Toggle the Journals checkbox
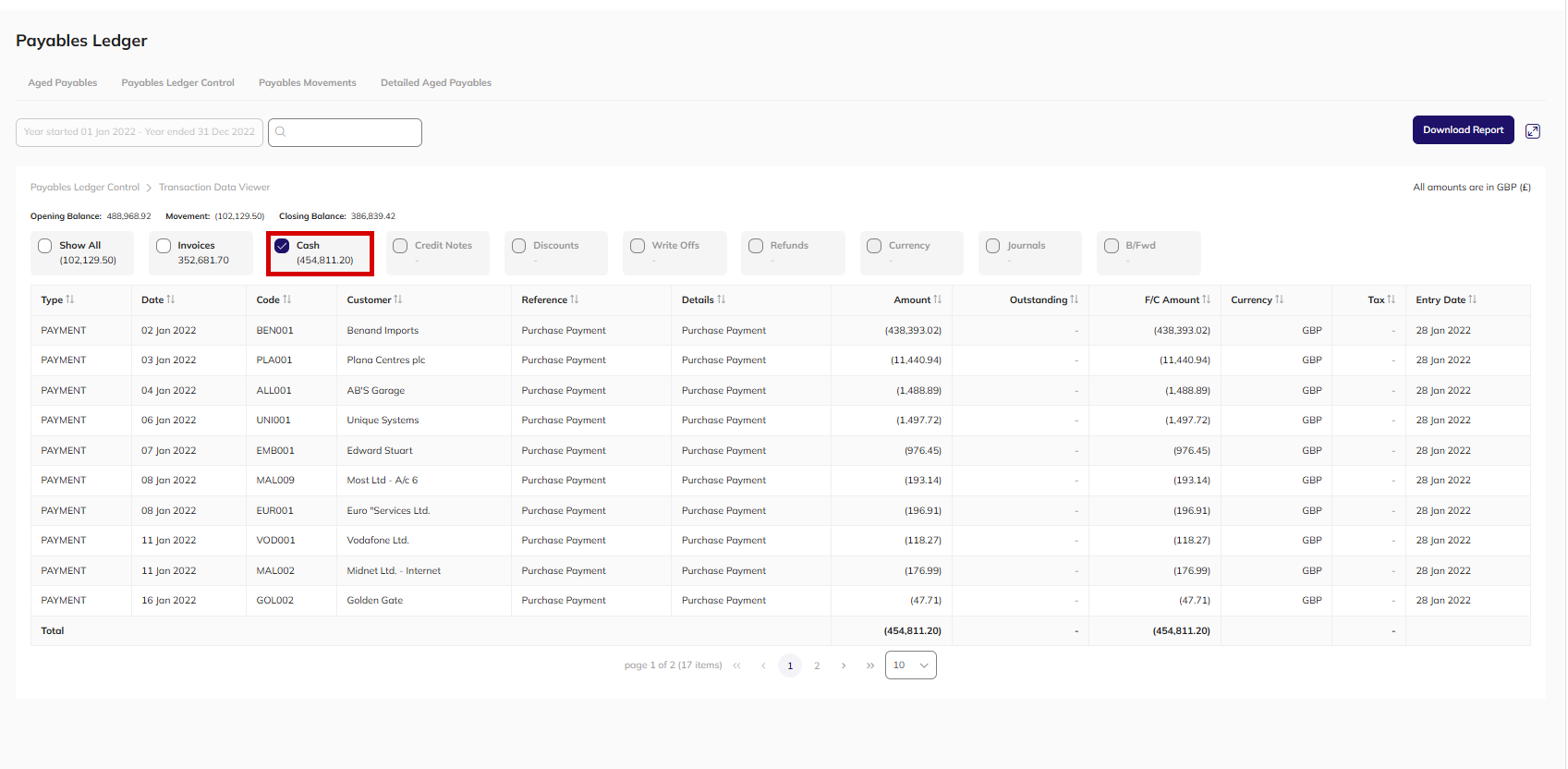The height and width of the screenshot is (769, 1568). point(993,246)
